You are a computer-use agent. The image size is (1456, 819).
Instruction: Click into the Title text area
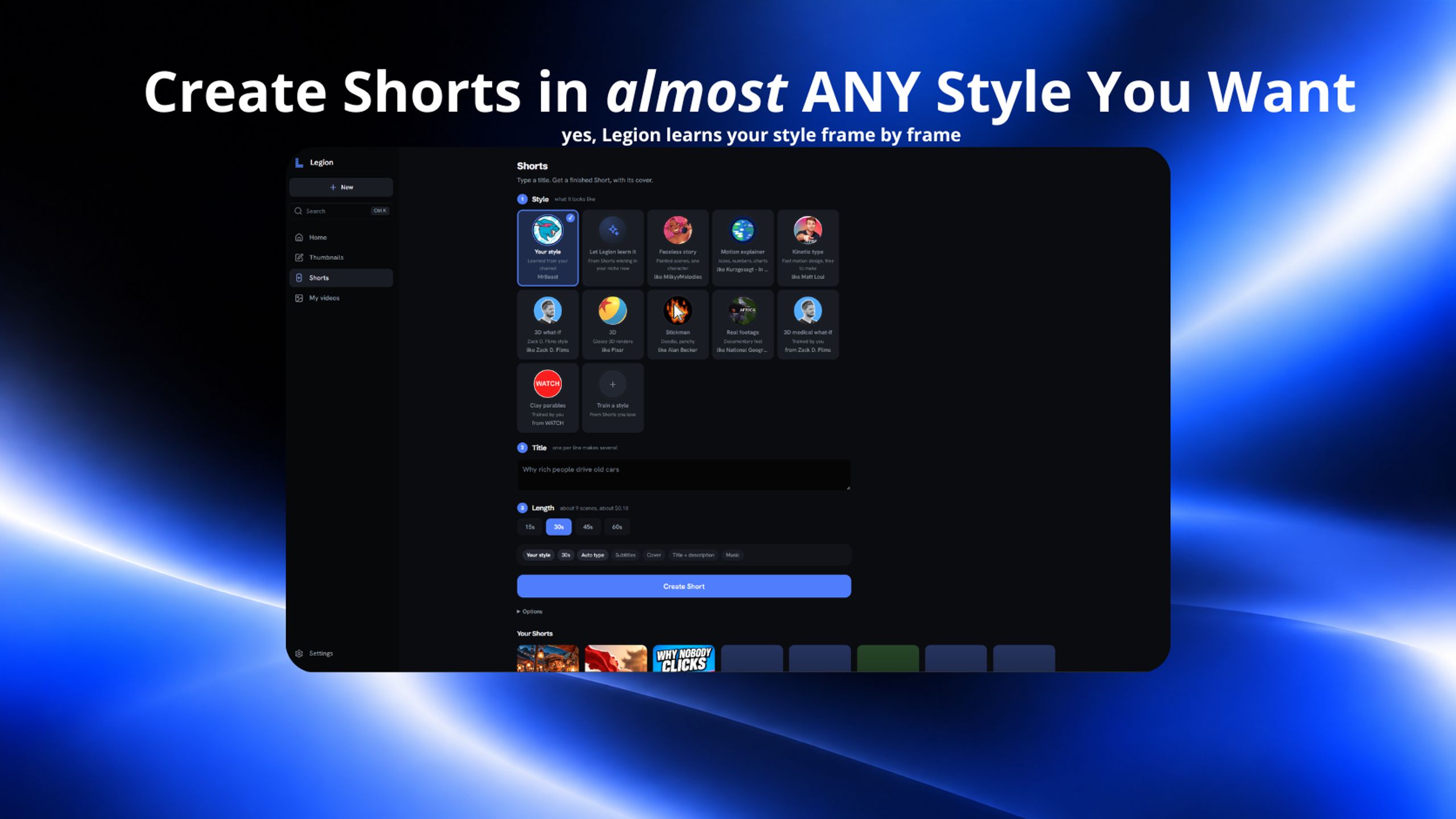(683, 475)
